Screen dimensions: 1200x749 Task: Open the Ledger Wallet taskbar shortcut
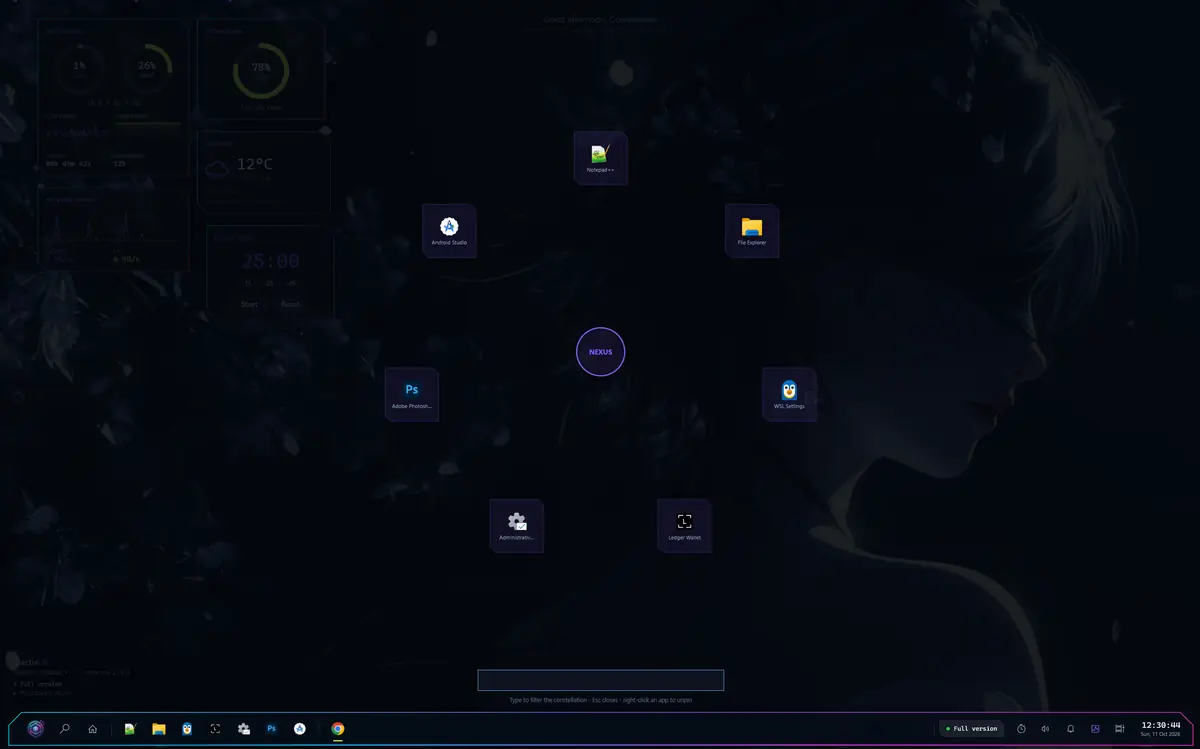(215, 729)
